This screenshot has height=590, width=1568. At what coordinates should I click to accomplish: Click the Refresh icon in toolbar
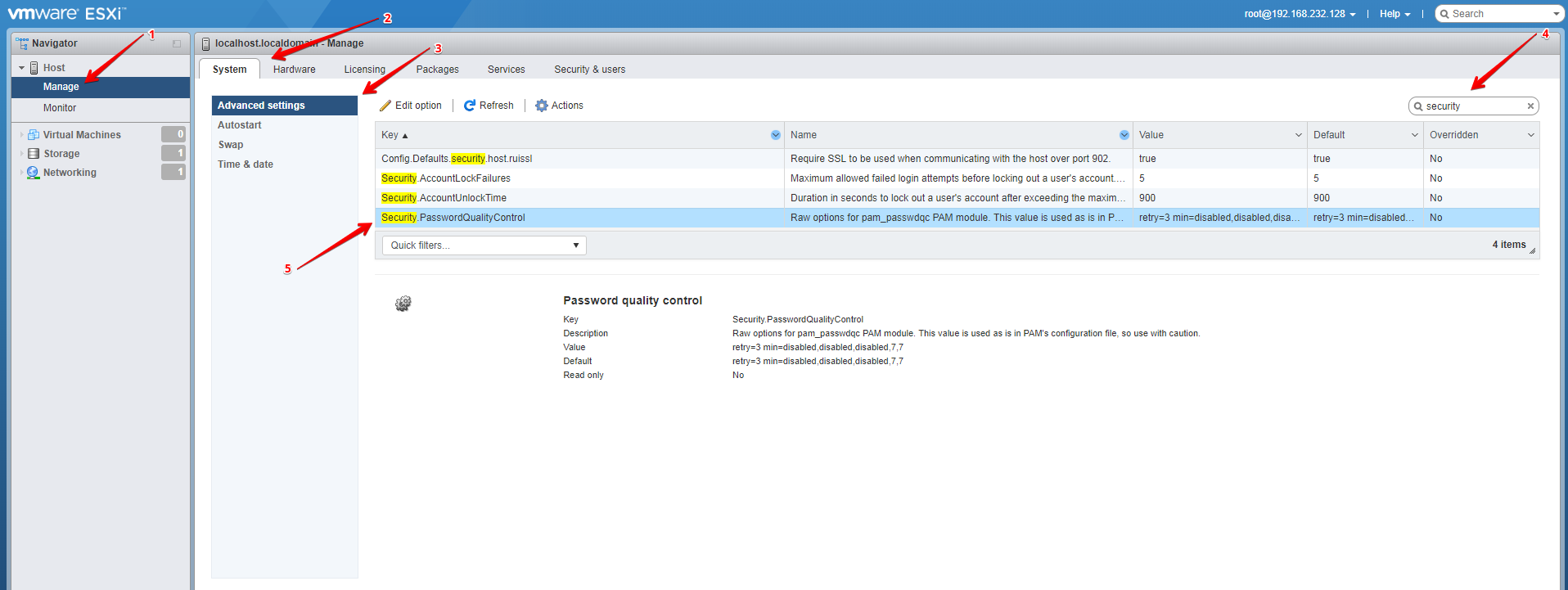pos(470,106)
